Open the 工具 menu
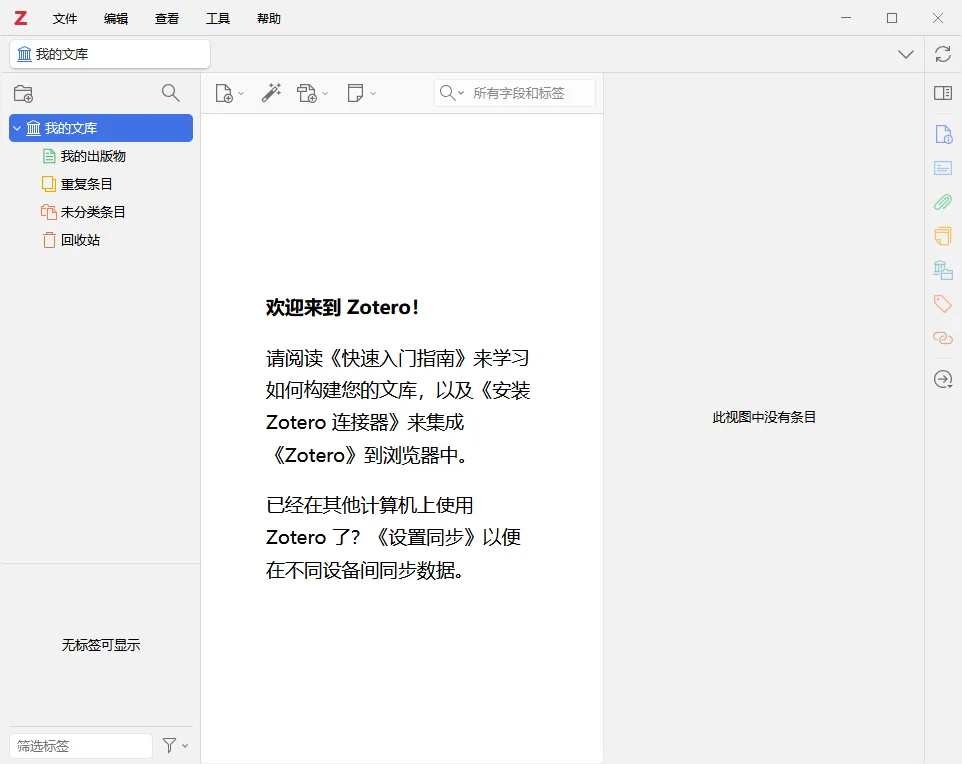Screen dimensions: 962x764 point(217,18)
